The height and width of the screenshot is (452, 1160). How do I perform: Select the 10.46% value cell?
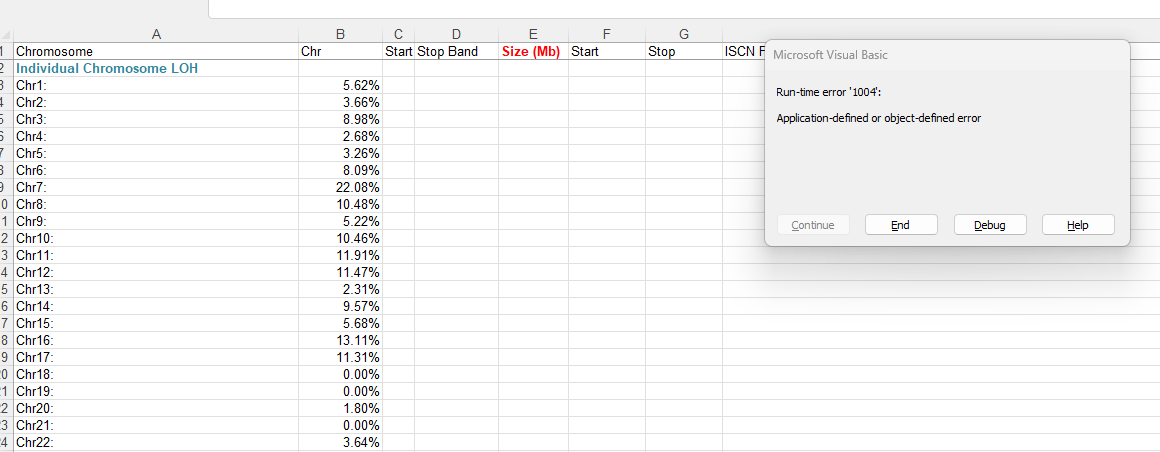pyautogui.click(x=340, y=238)
